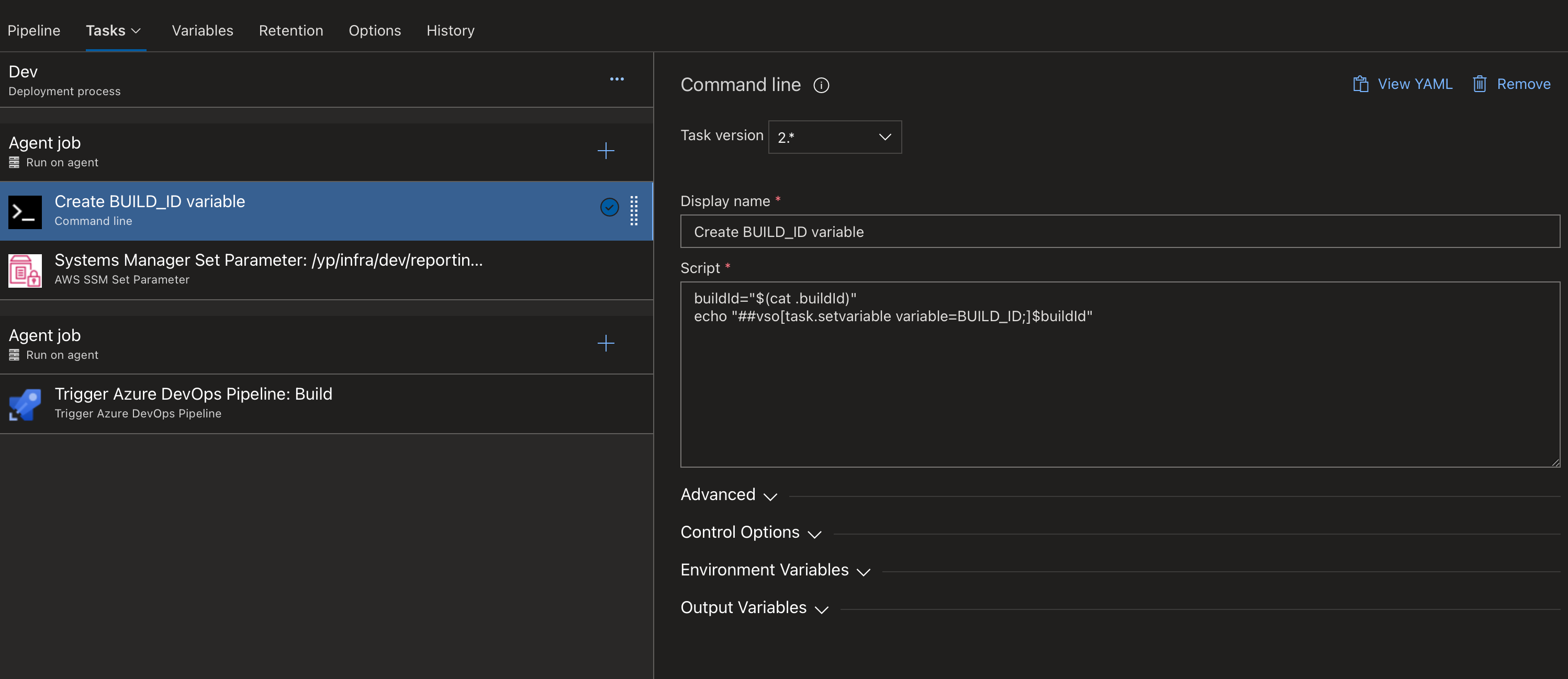Open the ellipsis menu for the Dev deployment process
The width and height of the screenshot is (1568, 679).
pos(617,78)
